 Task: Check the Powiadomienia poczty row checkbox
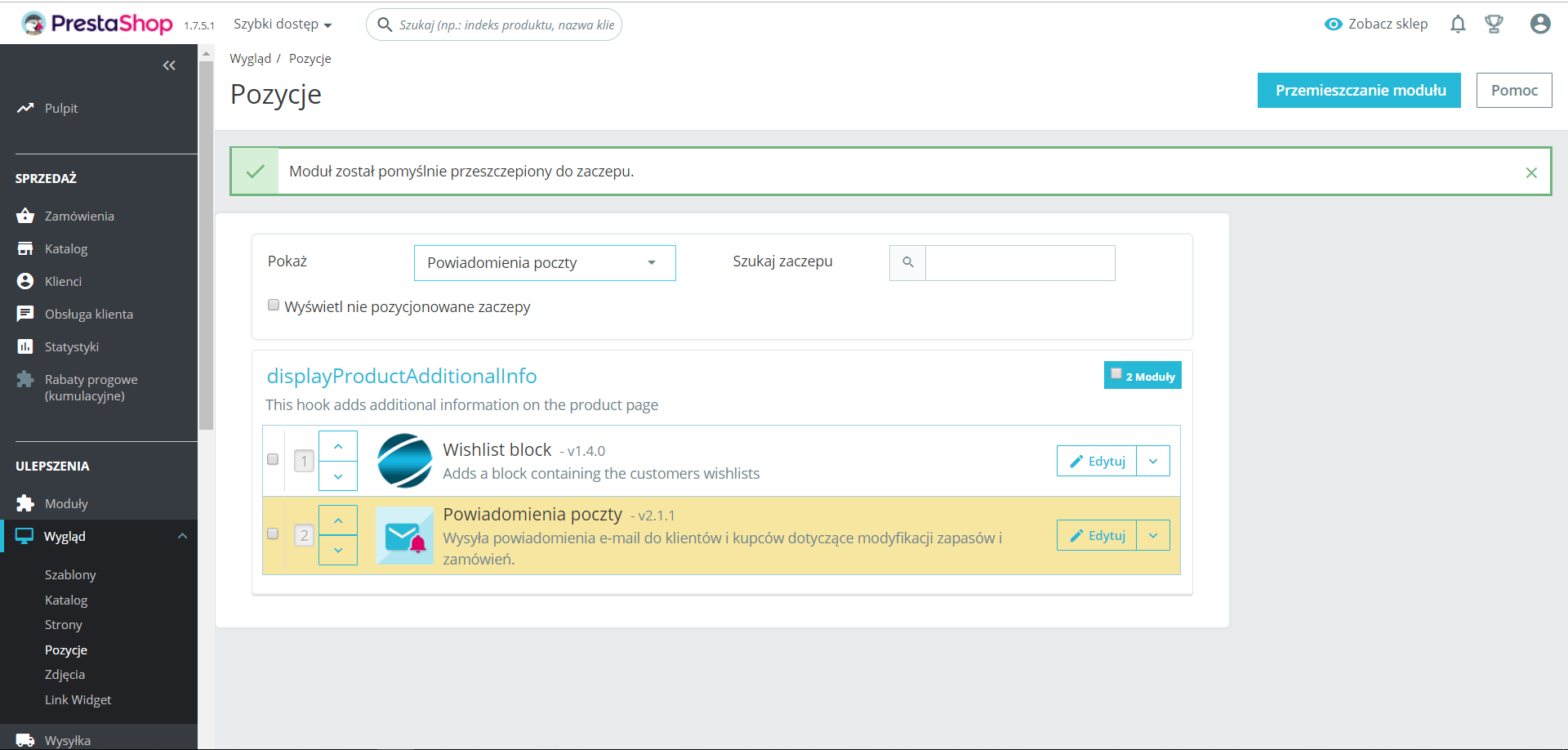pos(273,533)
